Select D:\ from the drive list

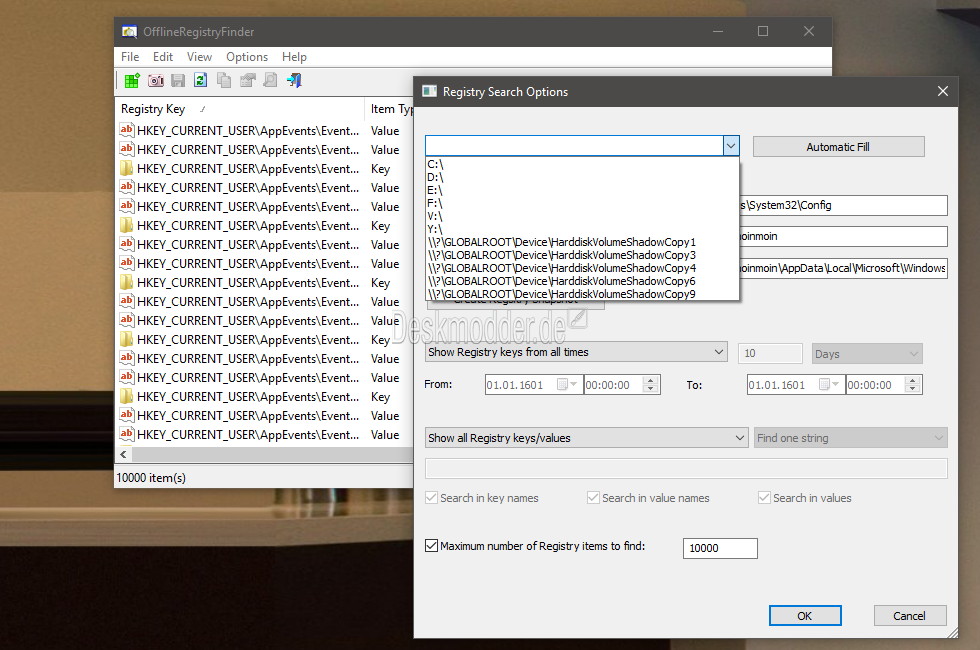point(582,177)
